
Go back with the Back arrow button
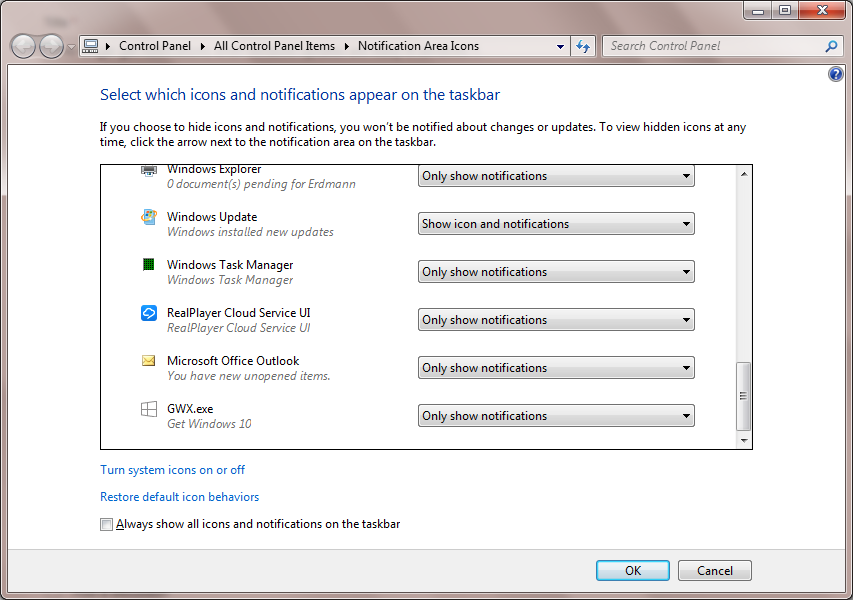(23, 46)
